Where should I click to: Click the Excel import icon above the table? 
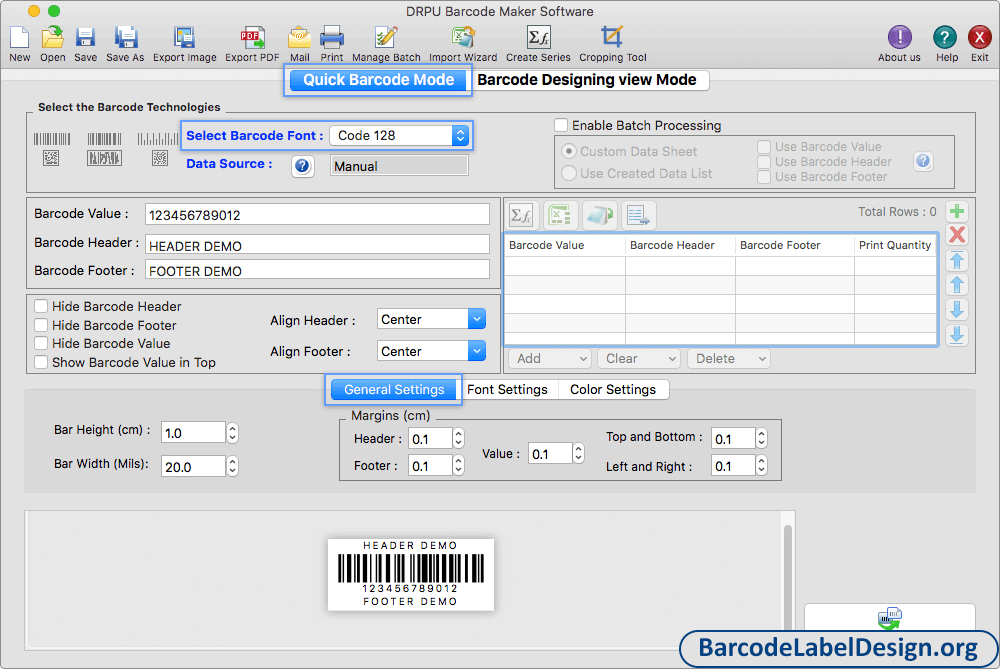pos(560,216)
